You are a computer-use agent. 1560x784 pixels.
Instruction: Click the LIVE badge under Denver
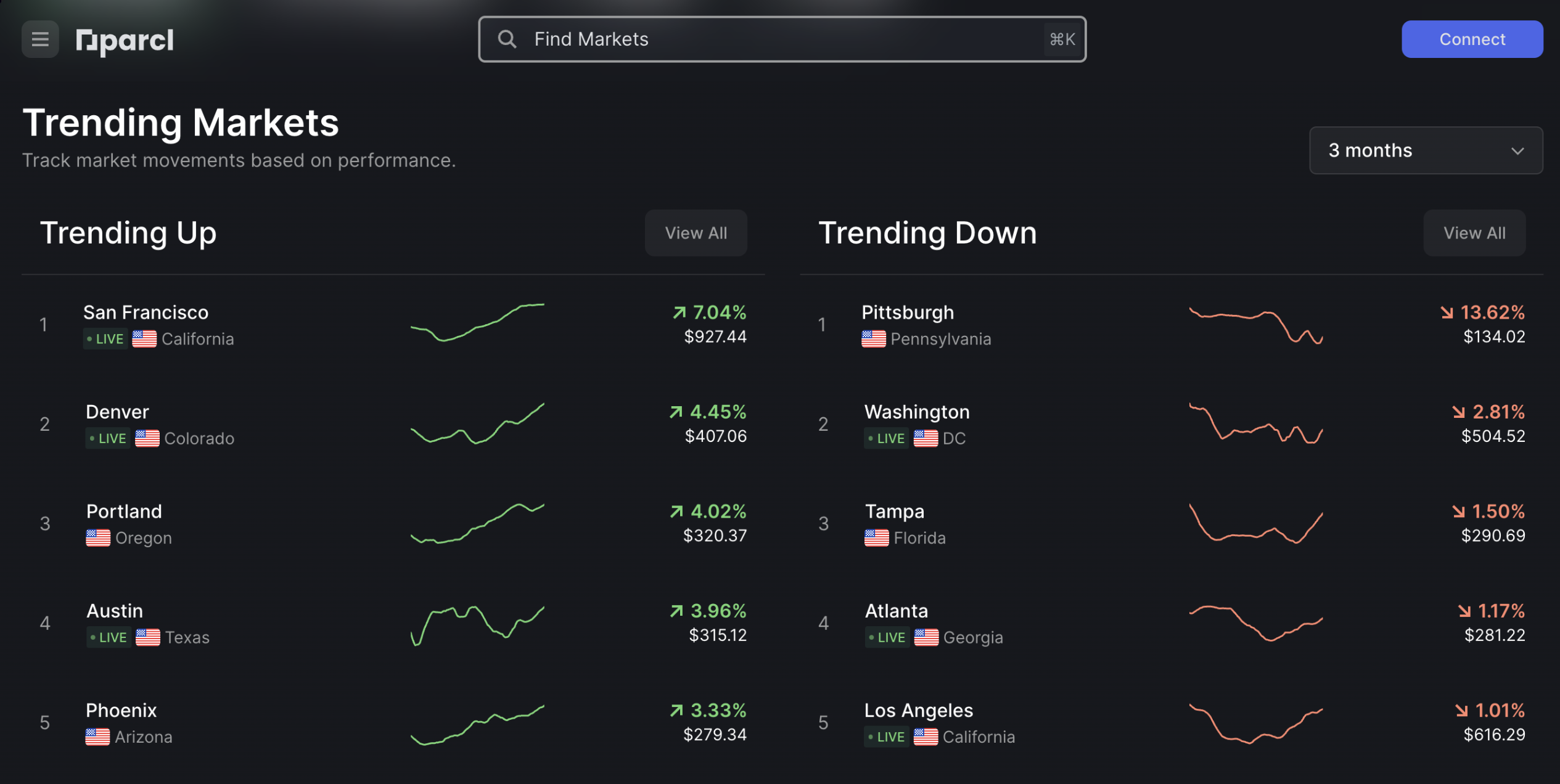click(x=108, y=438)
